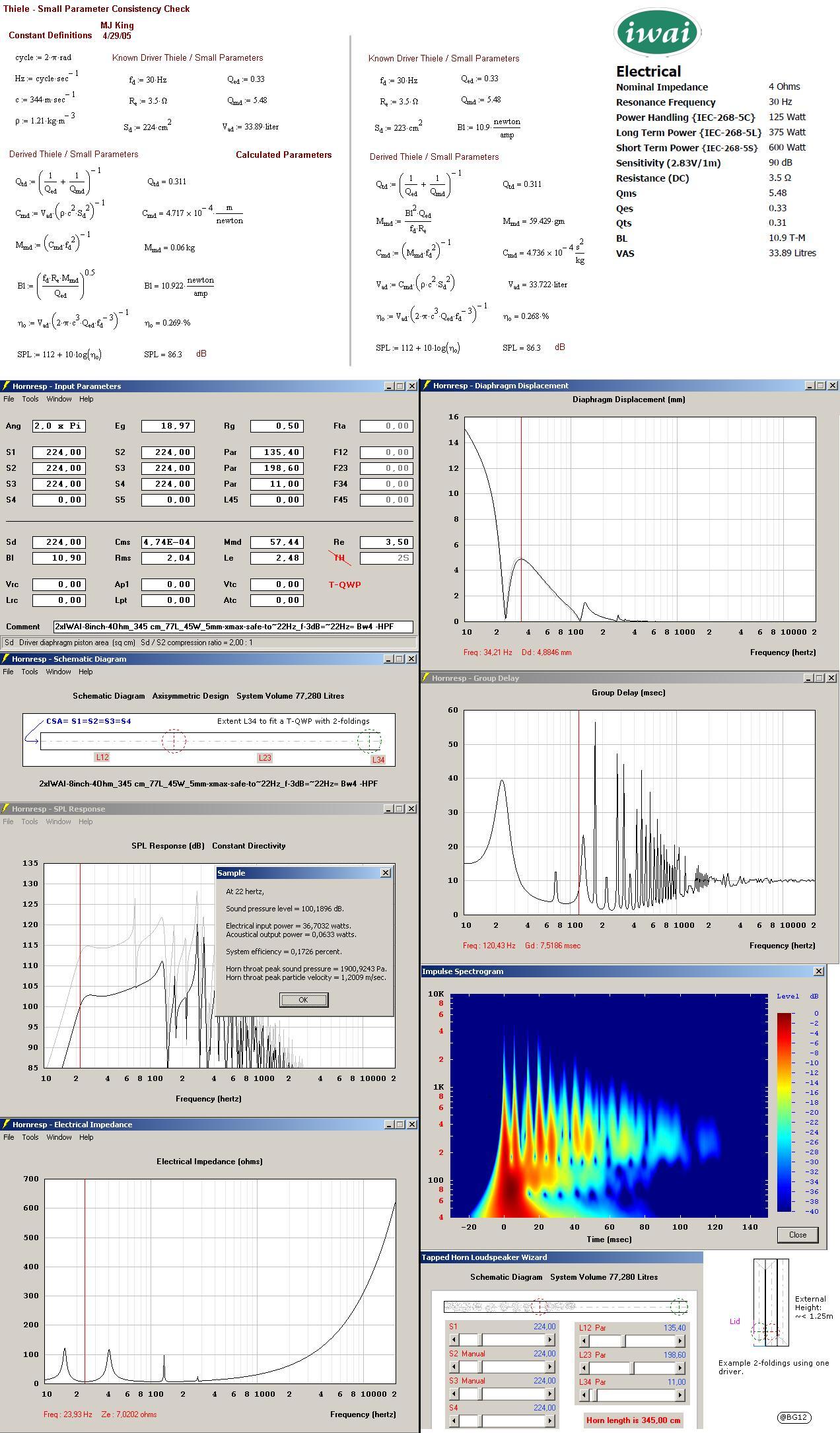Click the iwai logo
The height and width of the screenshot is (1433, 840).
(x=658, y=32)
